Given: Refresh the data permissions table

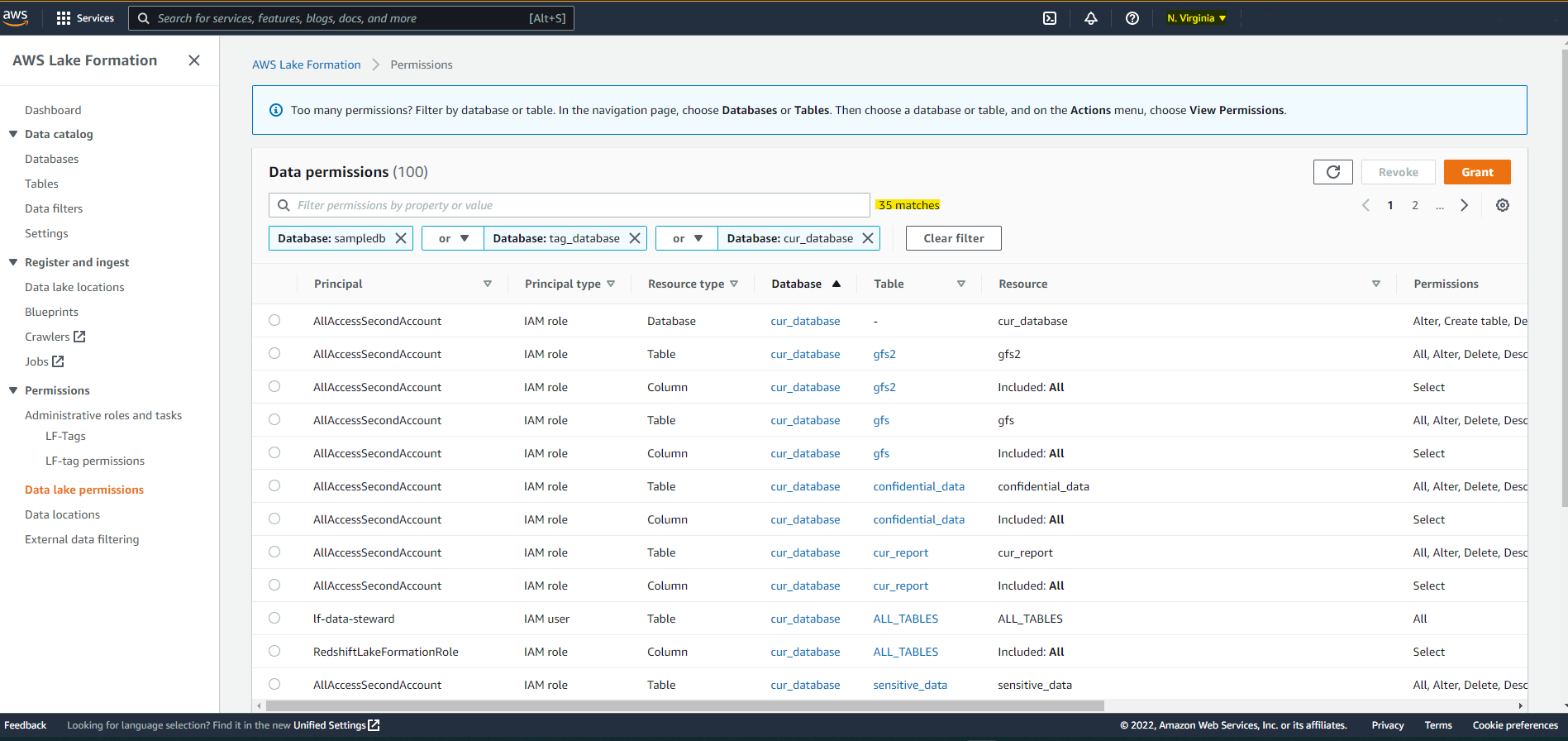Looking at the screenshot, I should click(1333, 172).
